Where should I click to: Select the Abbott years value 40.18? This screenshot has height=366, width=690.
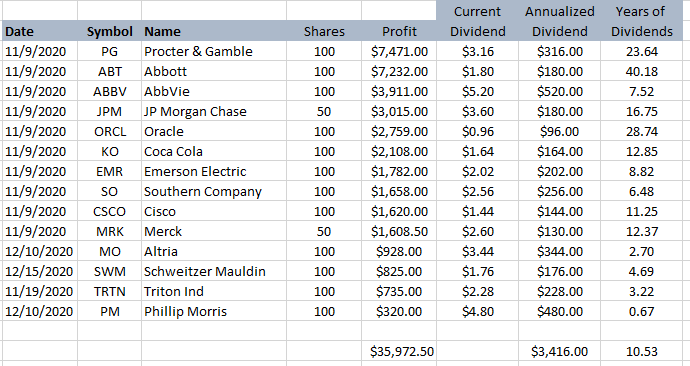coord(642,71)
